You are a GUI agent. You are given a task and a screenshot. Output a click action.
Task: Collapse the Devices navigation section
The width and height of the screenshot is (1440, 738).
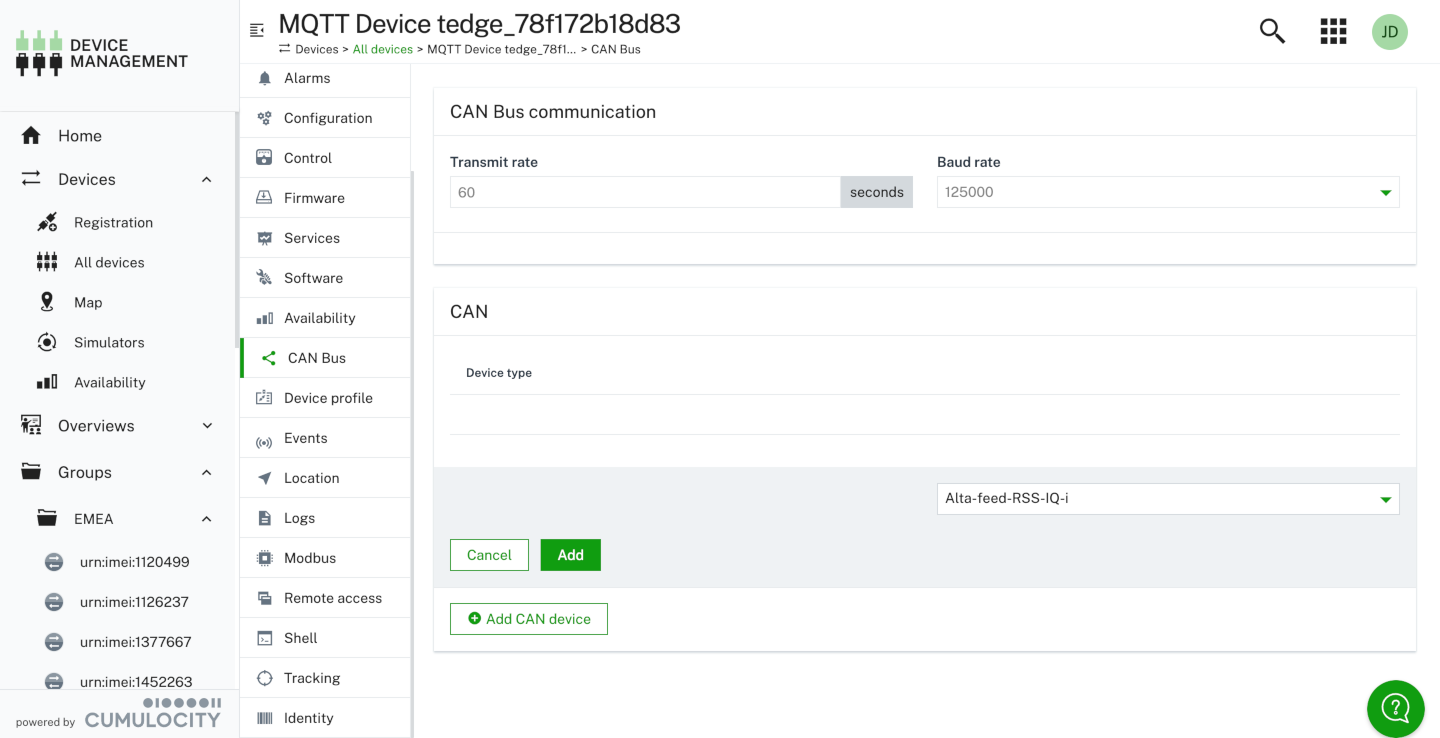pyautogui.click(x=206, y=180)
